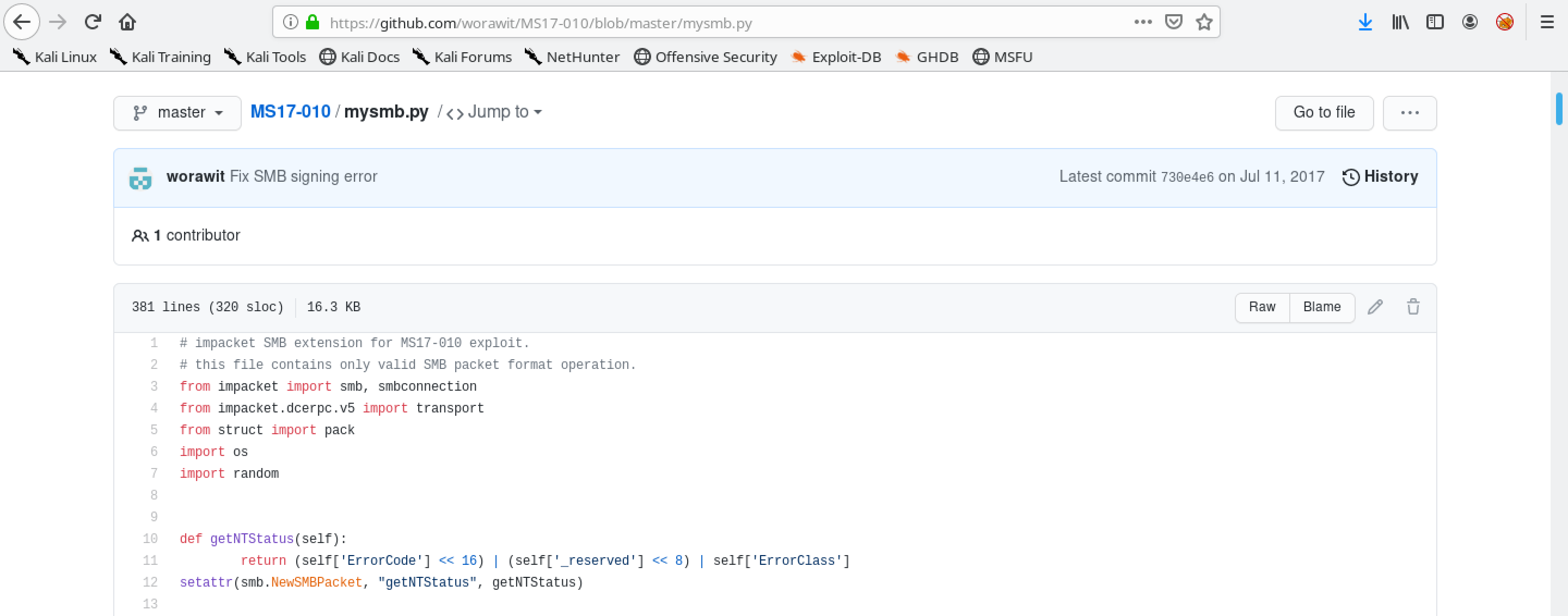
Task: Expand the three-dot options menu
Action: (1410, 112)
